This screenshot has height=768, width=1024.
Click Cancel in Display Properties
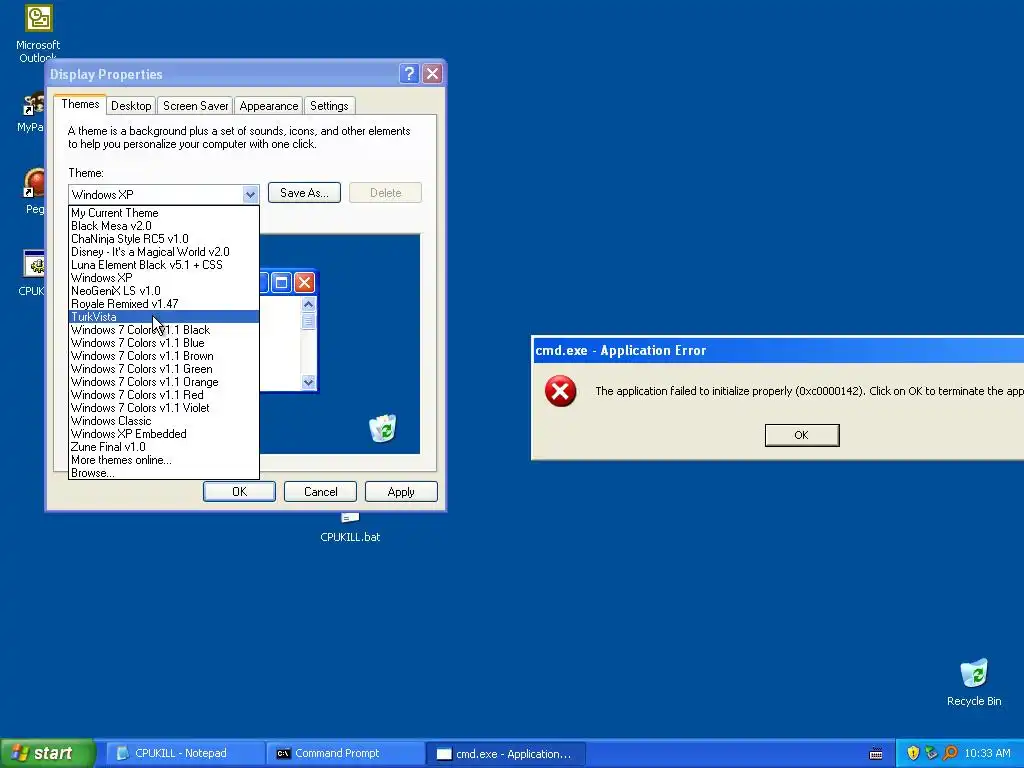[x=320, y=492]
